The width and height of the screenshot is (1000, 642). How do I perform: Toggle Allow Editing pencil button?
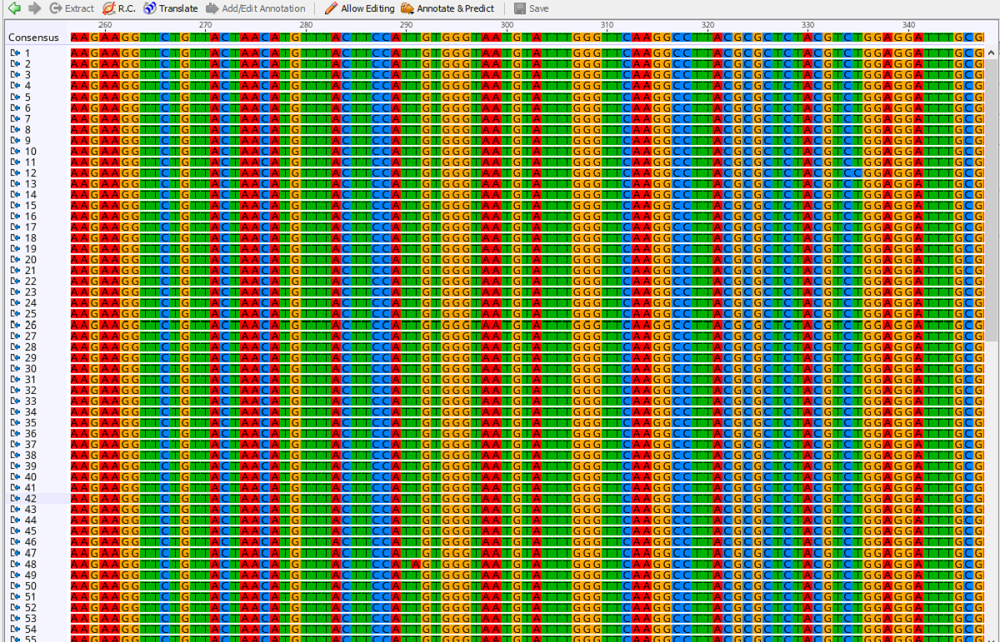[x=359, y=8]
